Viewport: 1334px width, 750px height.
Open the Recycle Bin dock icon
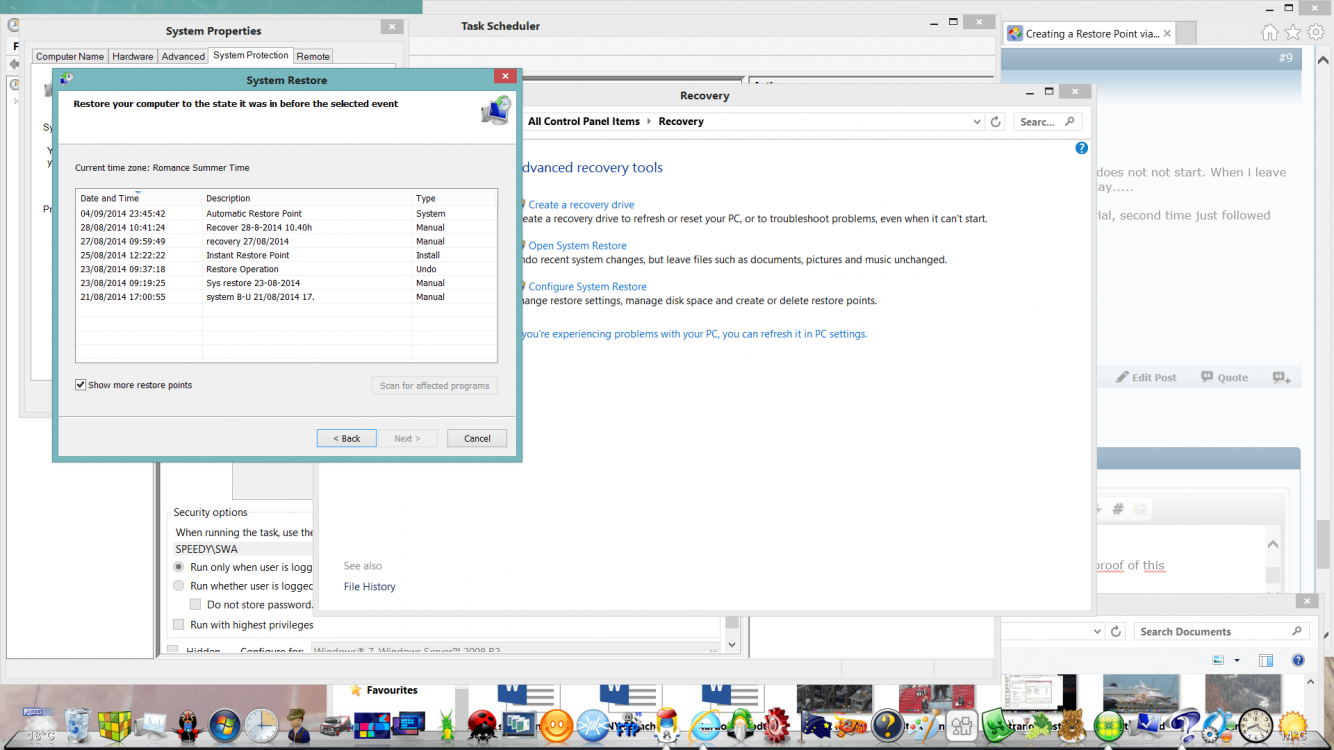click(78, 724)
